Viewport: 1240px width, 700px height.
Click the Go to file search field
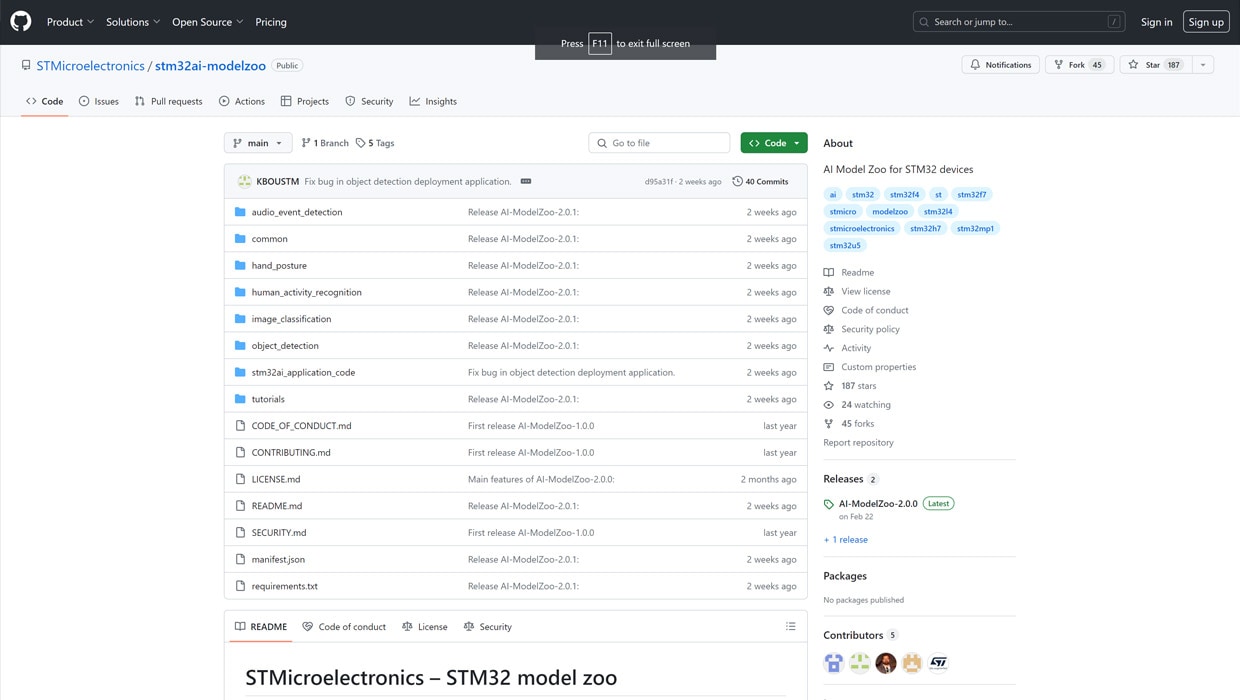tap(660, 143)
